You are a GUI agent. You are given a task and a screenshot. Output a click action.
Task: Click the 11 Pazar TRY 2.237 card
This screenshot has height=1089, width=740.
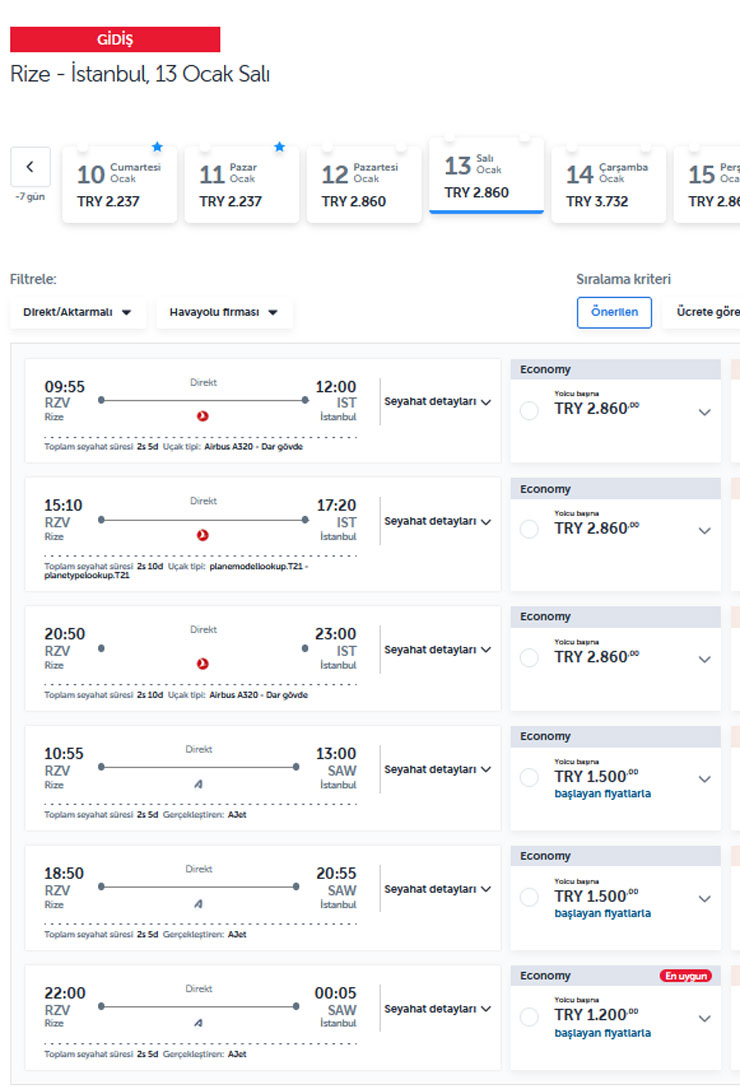(241, 185)
